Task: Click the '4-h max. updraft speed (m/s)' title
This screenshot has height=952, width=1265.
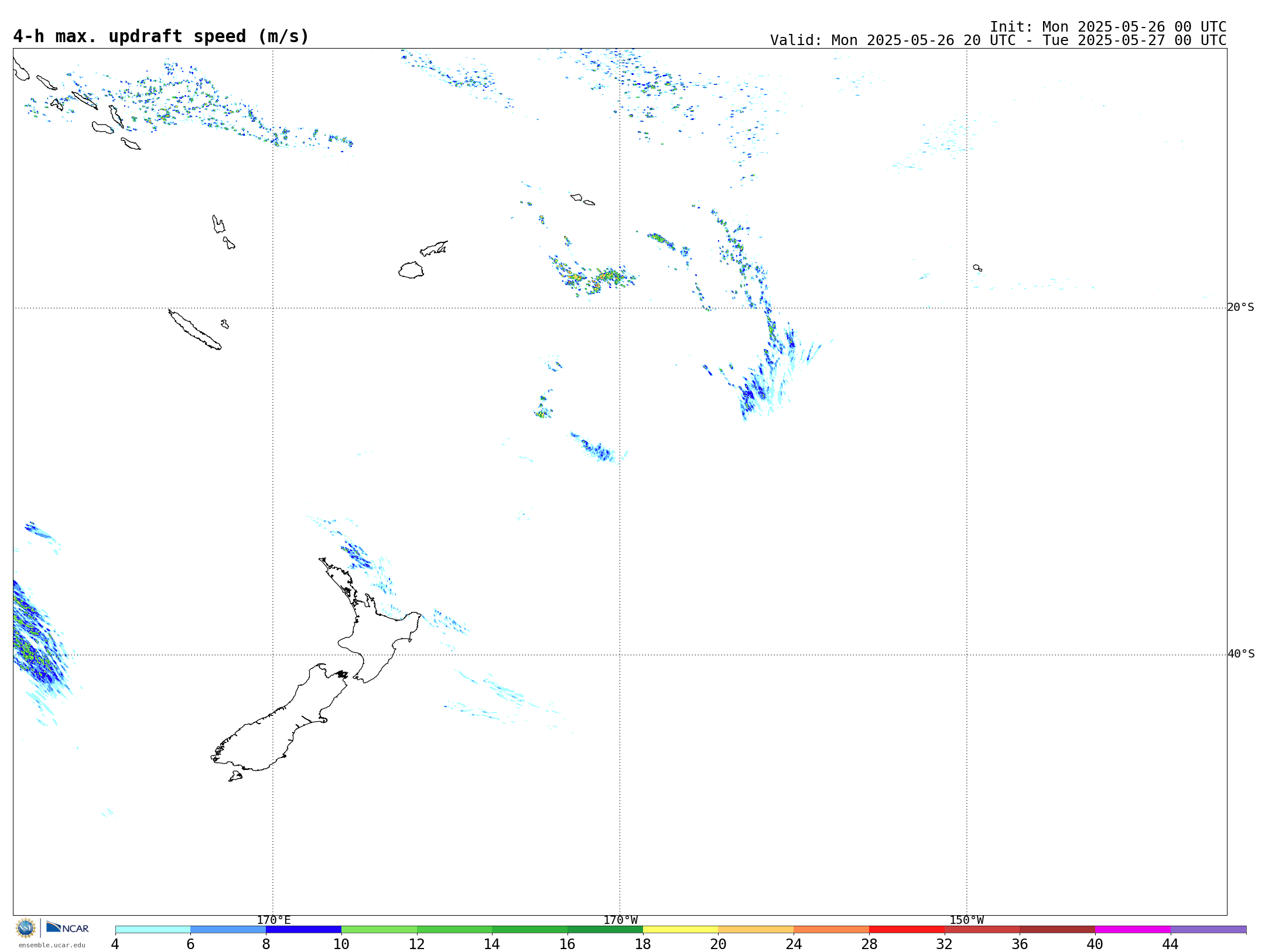Action: (161, 36)
